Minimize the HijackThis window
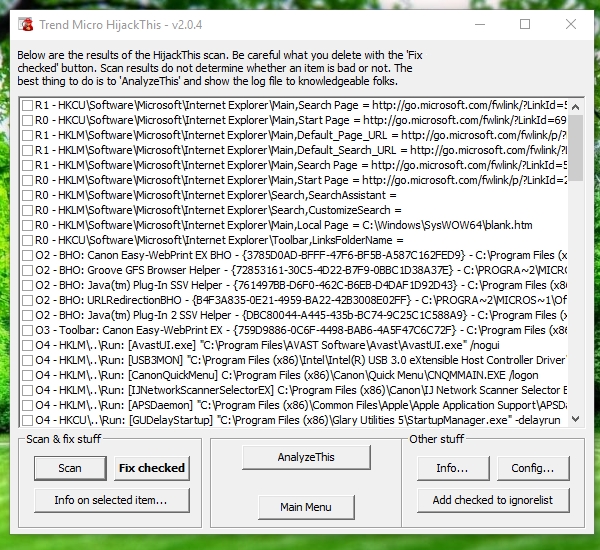This screenshot has width=600, height=550. click(x=480, y=24)
